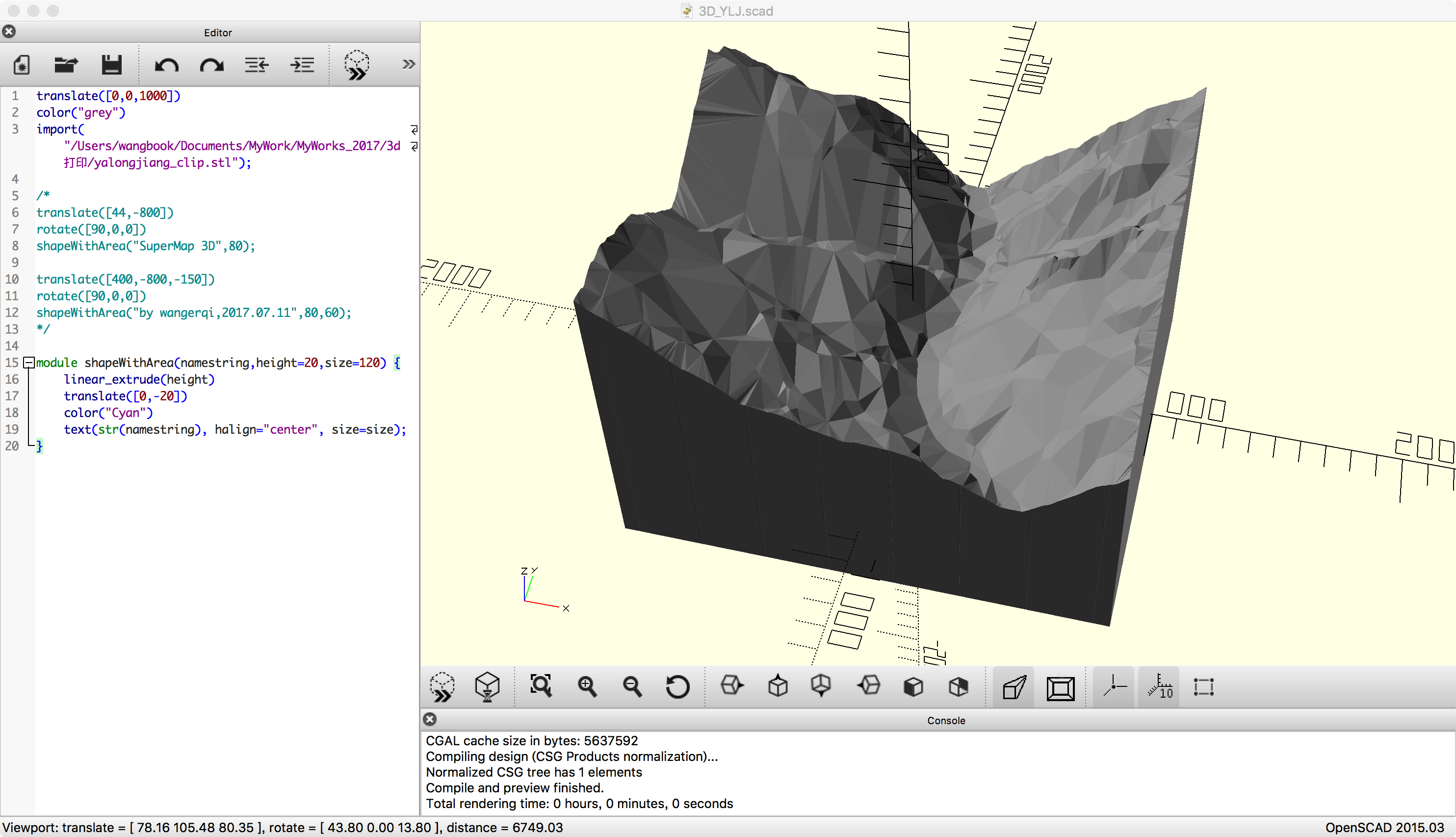The width and height of the screenshot is (1456, 837).
Task: Toggle the Show Axes button
Action: [1114, 686]
